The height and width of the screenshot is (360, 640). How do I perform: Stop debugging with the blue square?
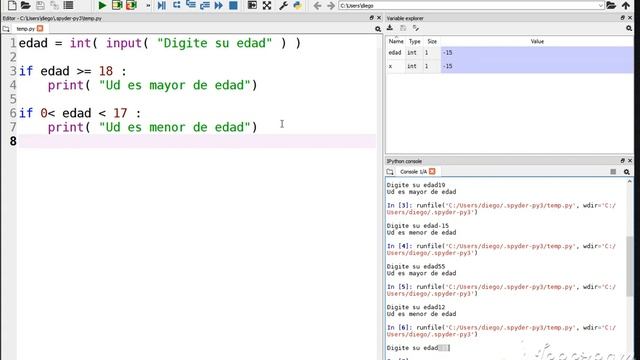coord(233,5)
